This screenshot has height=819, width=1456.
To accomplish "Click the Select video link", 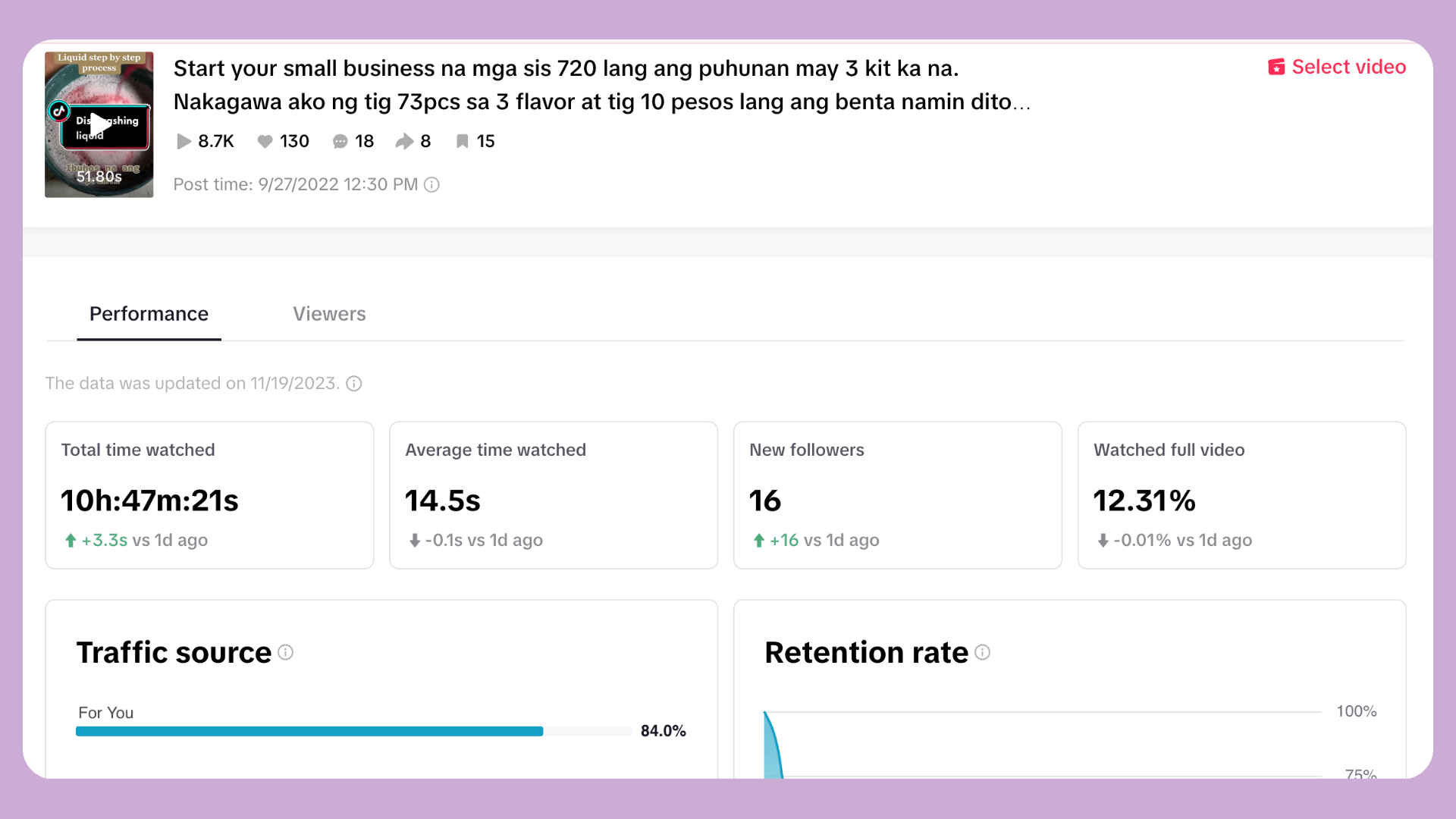I will pos(1348,67).
